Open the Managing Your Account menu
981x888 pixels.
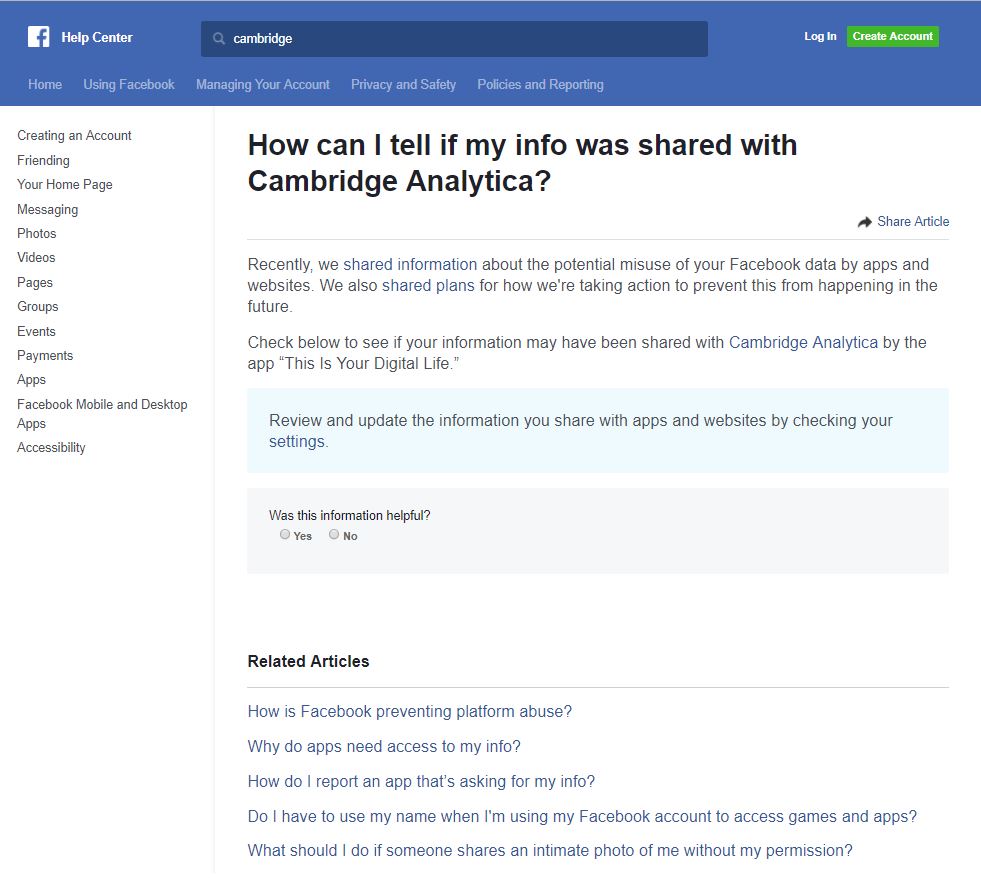(x=263, y=85)
